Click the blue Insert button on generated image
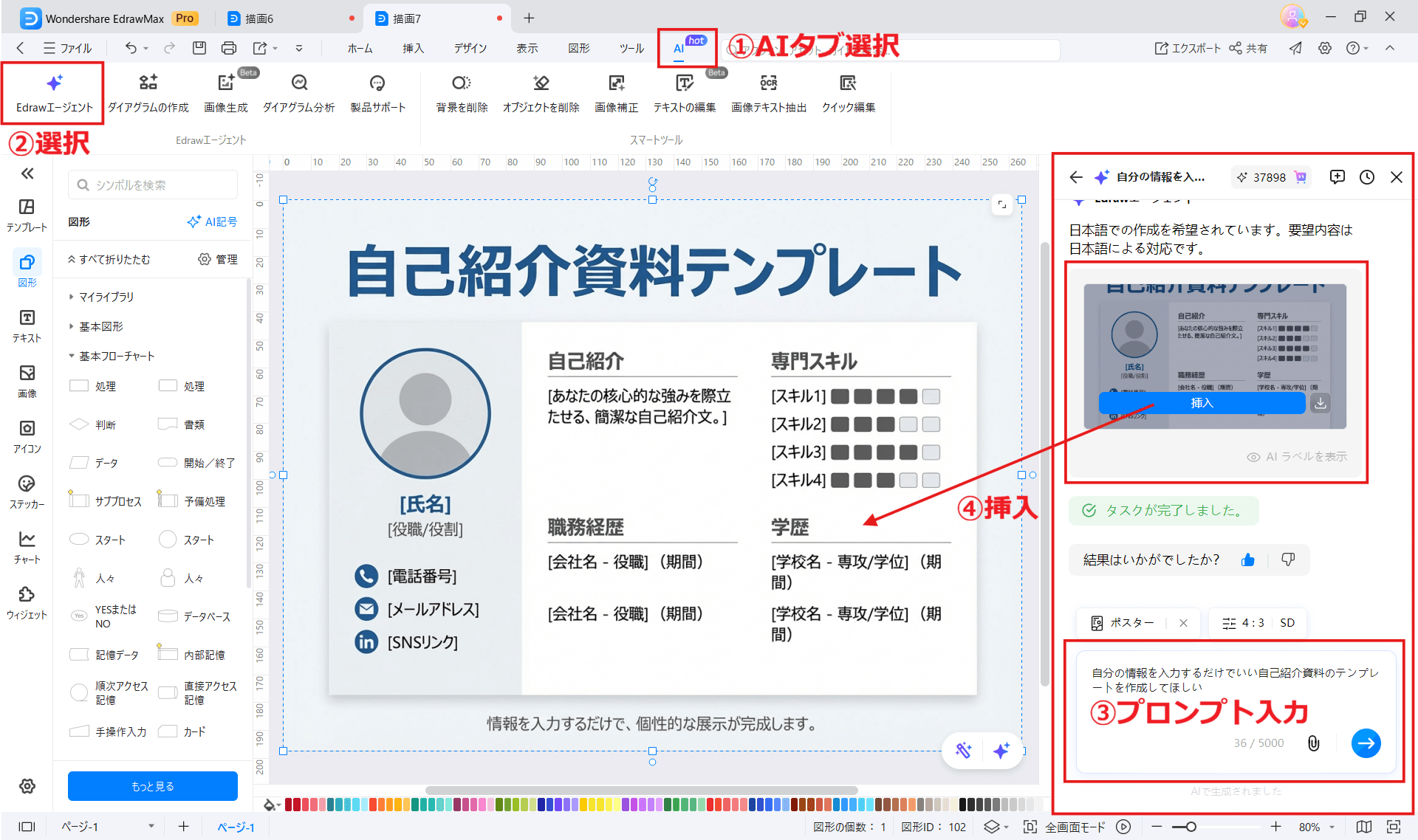 (x=1202, y=403)
